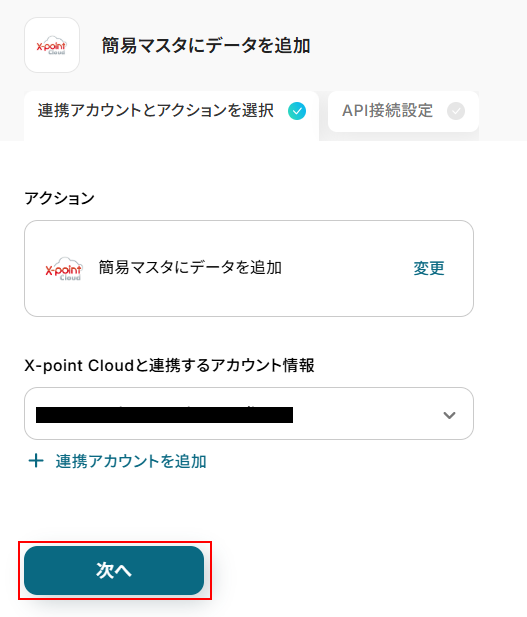Click the page title 簡易マスタにデータを追加

[206, 45]
